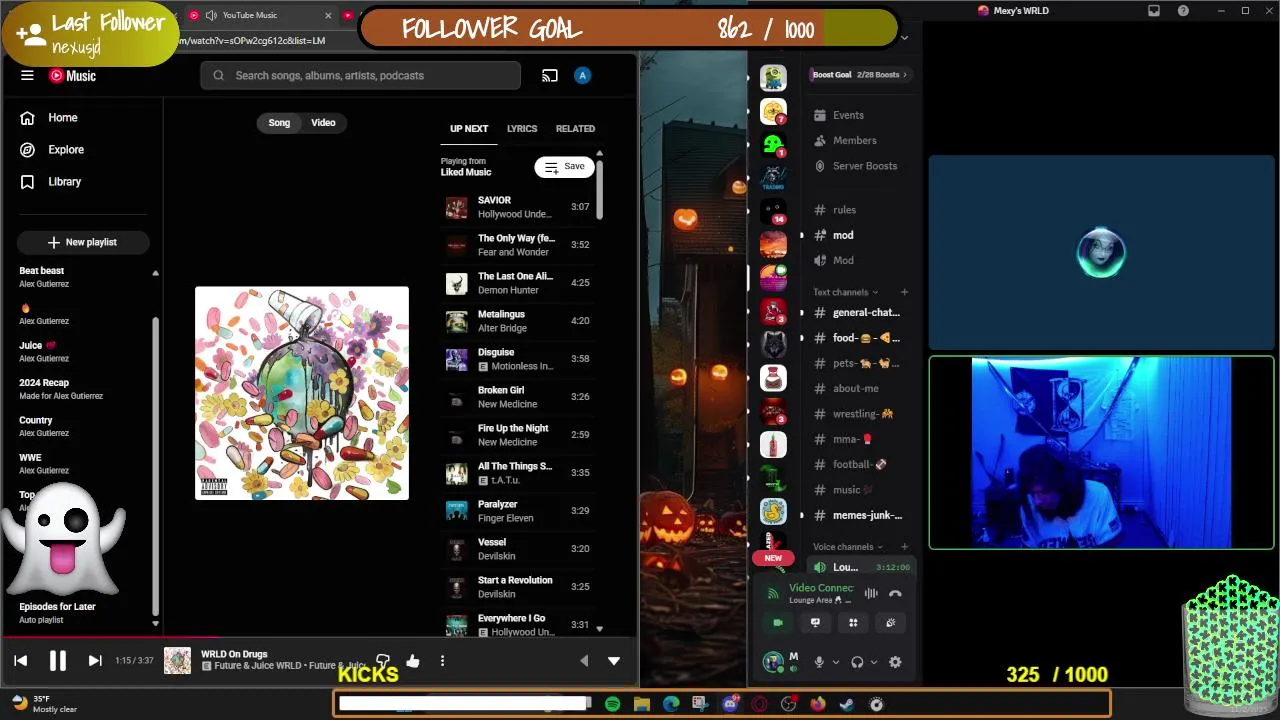This screenshot has width=1280, height=720.
Task: Start a Discord activity
Action: 853,623
